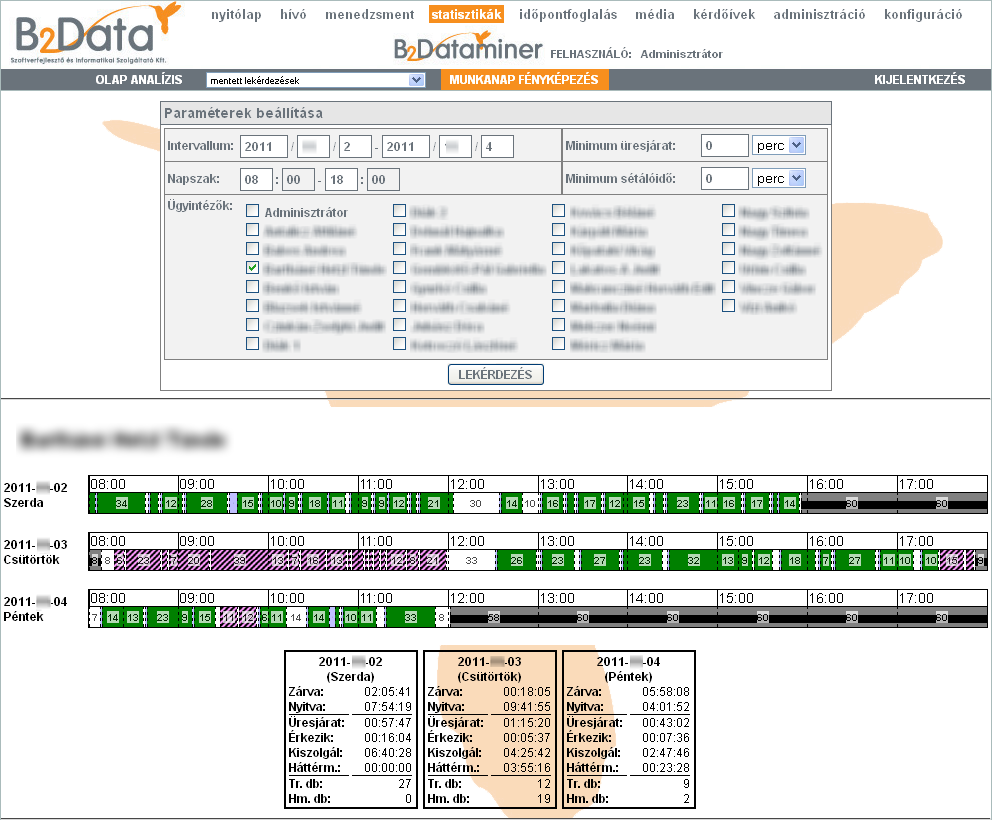Click Wednesday's white 30-minute block at noon

475,503
